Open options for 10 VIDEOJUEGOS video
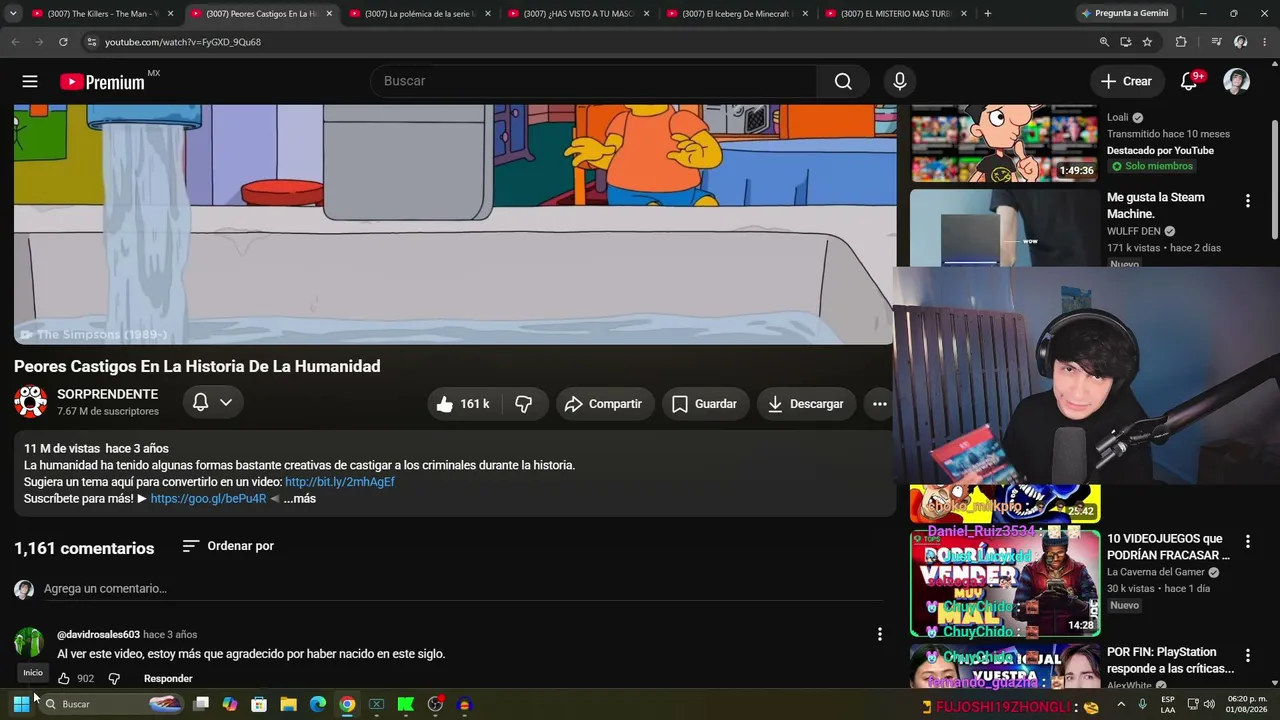Image resolution: width=1280 pixels, height=720 pixels. pos(1247,541)
